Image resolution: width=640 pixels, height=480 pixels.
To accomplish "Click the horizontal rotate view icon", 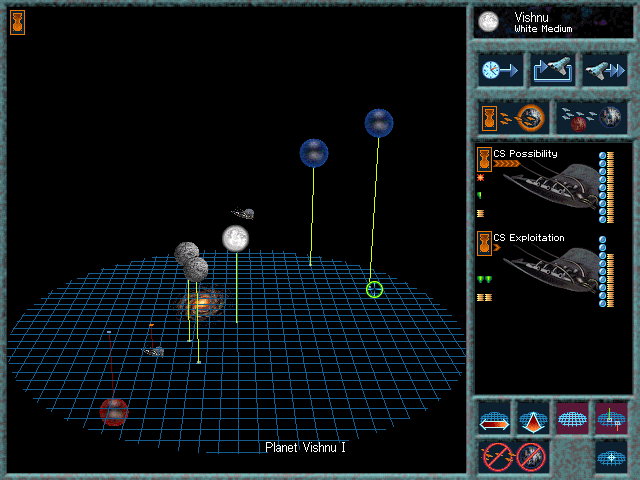I will click(494, 419).
